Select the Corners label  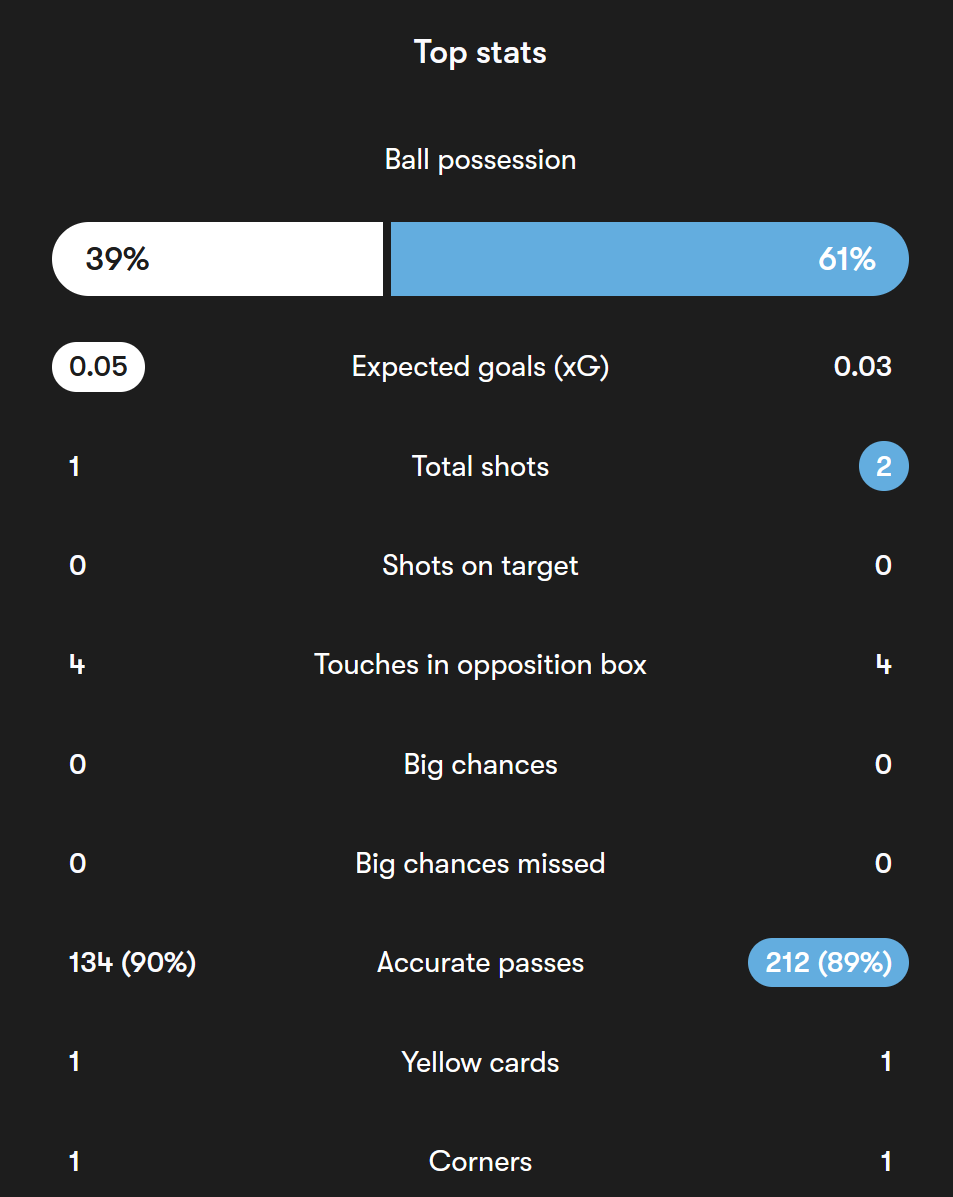pos(480,1161)
